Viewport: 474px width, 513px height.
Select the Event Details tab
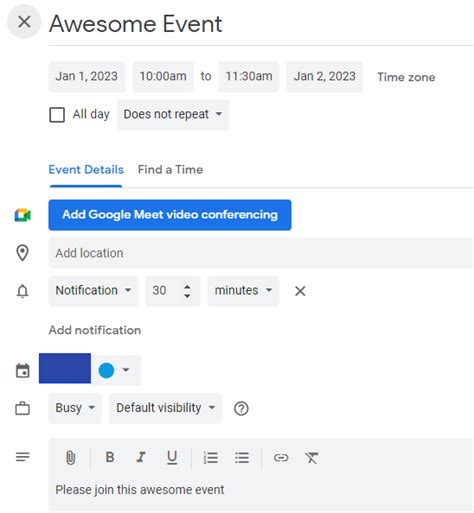point(86,170)
